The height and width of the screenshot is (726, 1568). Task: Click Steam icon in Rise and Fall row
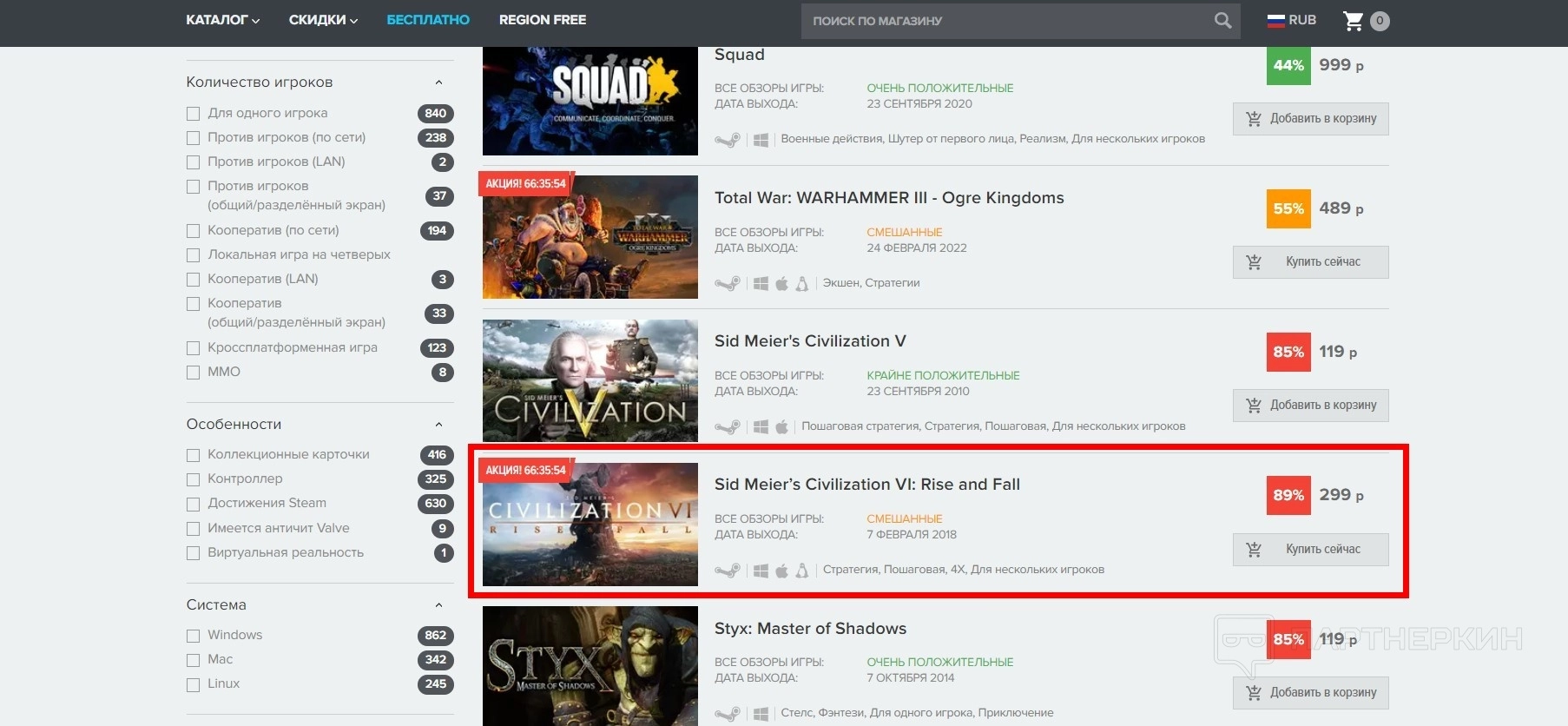point(728,571)
